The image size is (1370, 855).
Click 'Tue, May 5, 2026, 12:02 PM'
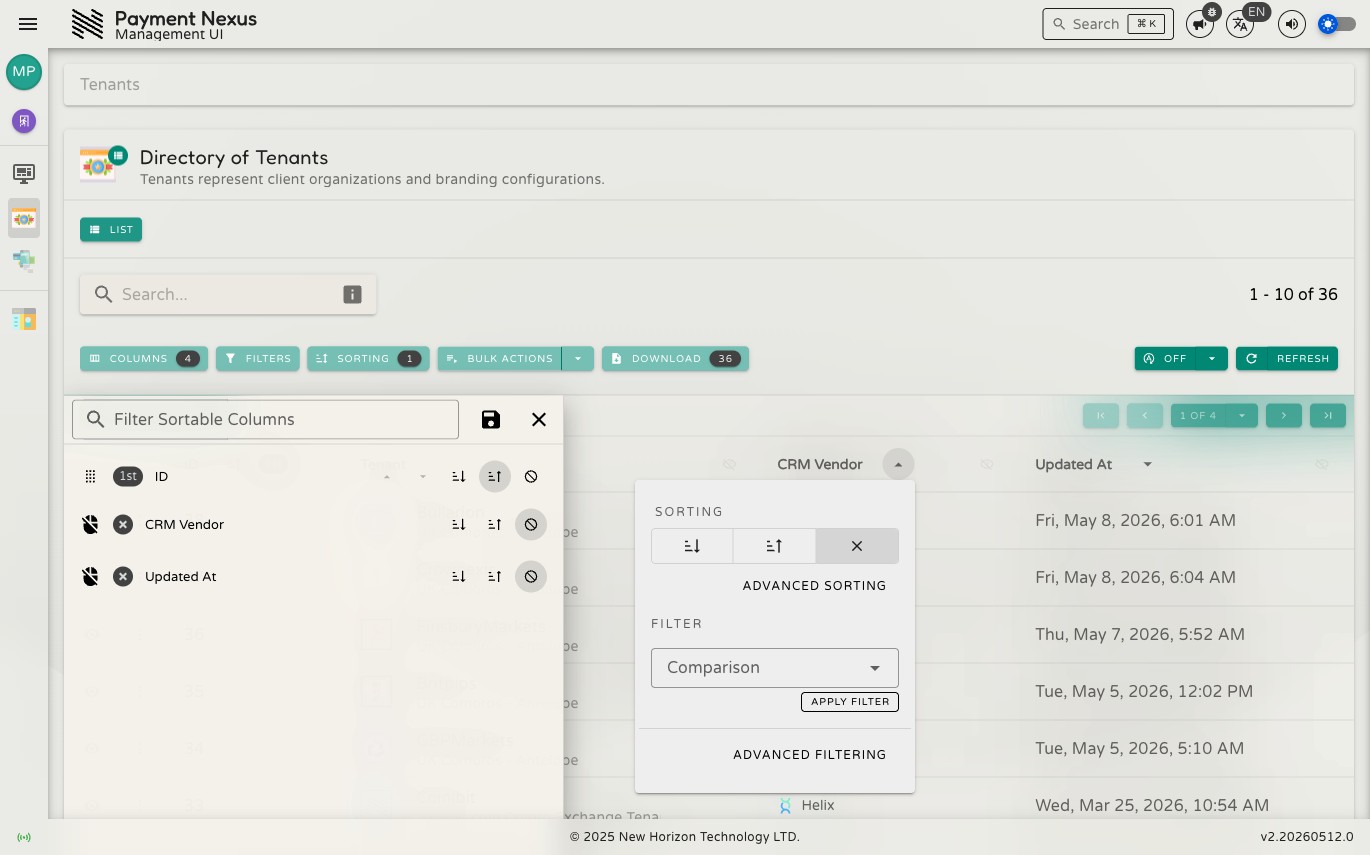click(x=1144, y=691)
